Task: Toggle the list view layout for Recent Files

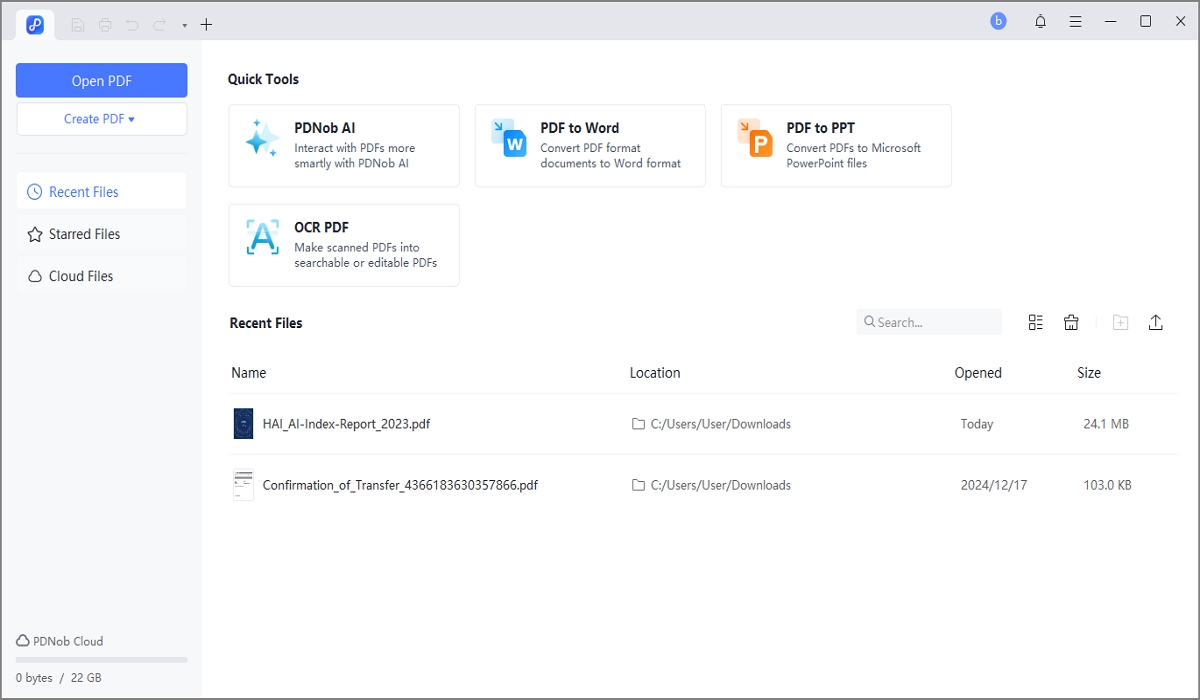Action: click(1035, 322)
